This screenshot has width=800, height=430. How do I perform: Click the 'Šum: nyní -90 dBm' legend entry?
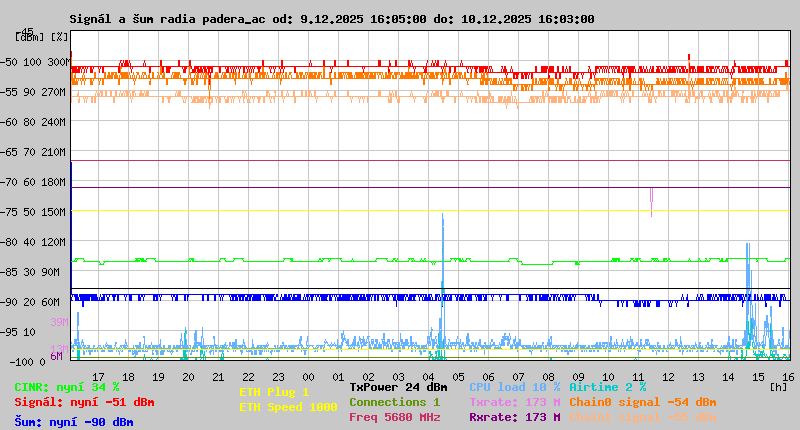(74, 422)
